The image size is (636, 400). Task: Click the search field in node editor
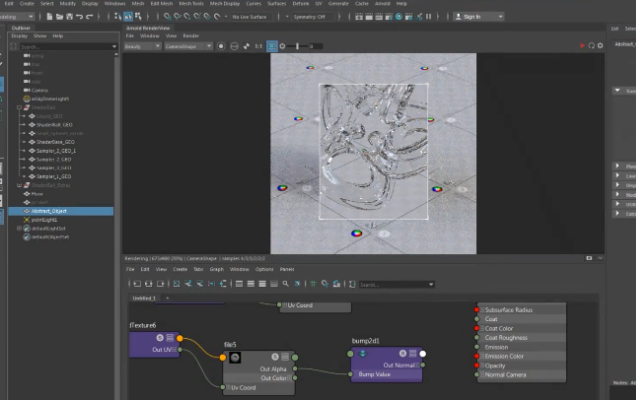(390, 284)
